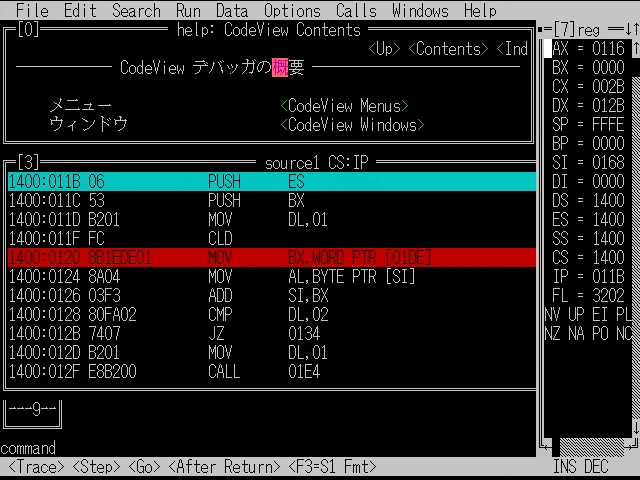Follow the <Contents> help link
This screenshot has height=480, width=640.
(x=448, y=49)
